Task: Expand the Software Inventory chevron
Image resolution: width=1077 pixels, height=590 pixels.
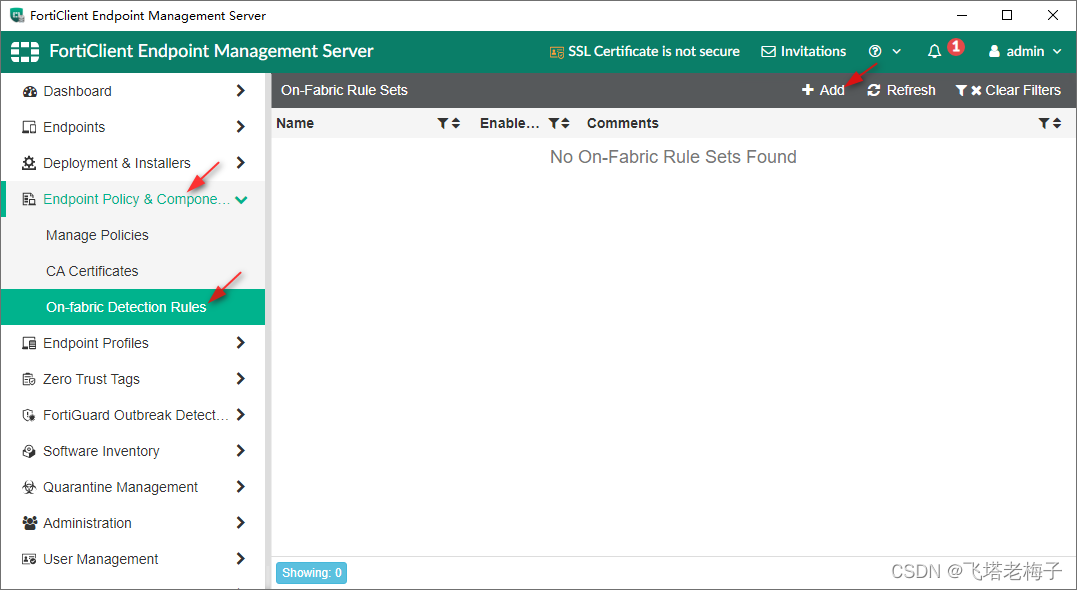Action: point(240,451)
